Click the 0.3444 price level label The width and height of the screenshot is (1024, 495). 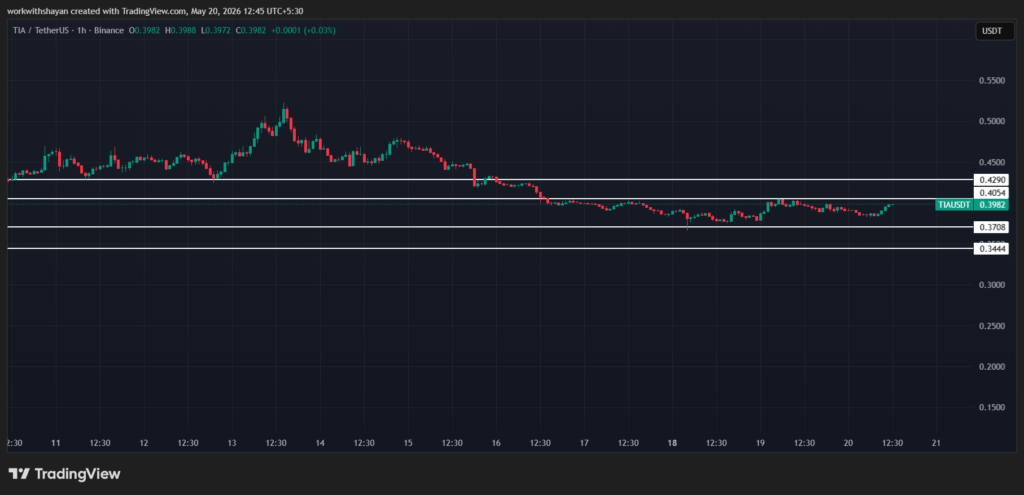(x=990, y=249)
